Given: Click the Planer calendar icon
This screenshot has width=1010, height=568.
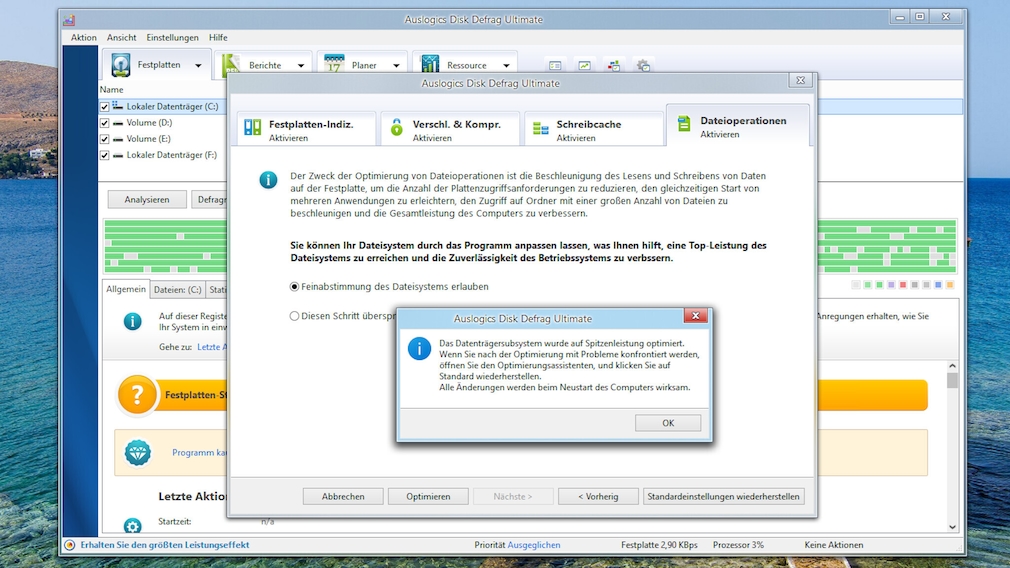Looking at the screenshot, I should [x=334, y=65].
